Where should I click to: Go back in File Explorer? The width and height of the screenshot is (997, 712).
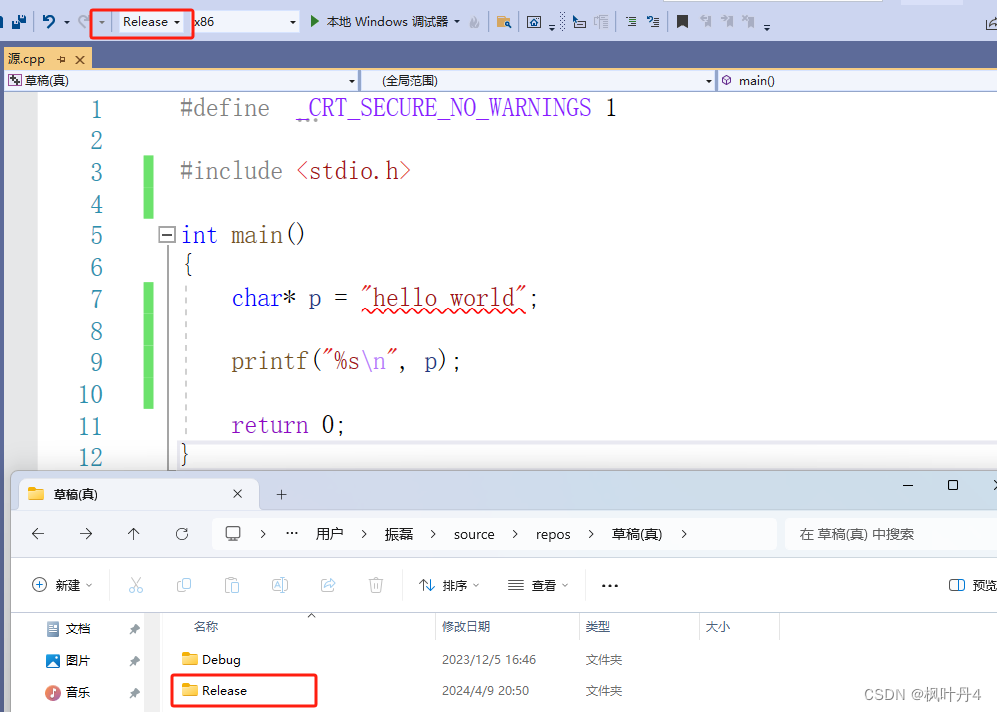(38, 534)
